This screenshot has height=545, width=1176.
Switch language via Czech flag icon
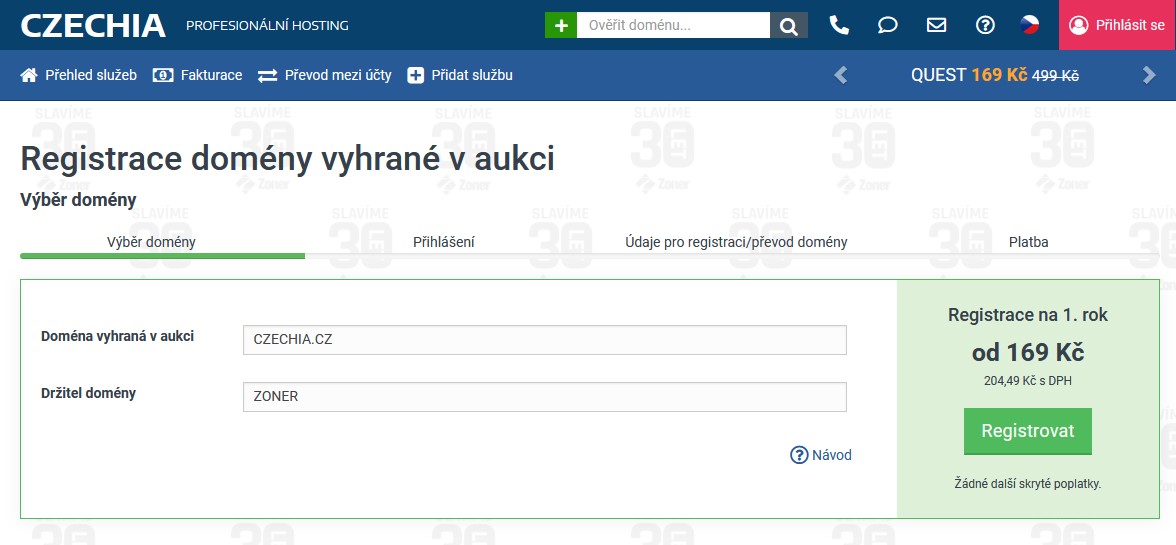pos(1030,25)
